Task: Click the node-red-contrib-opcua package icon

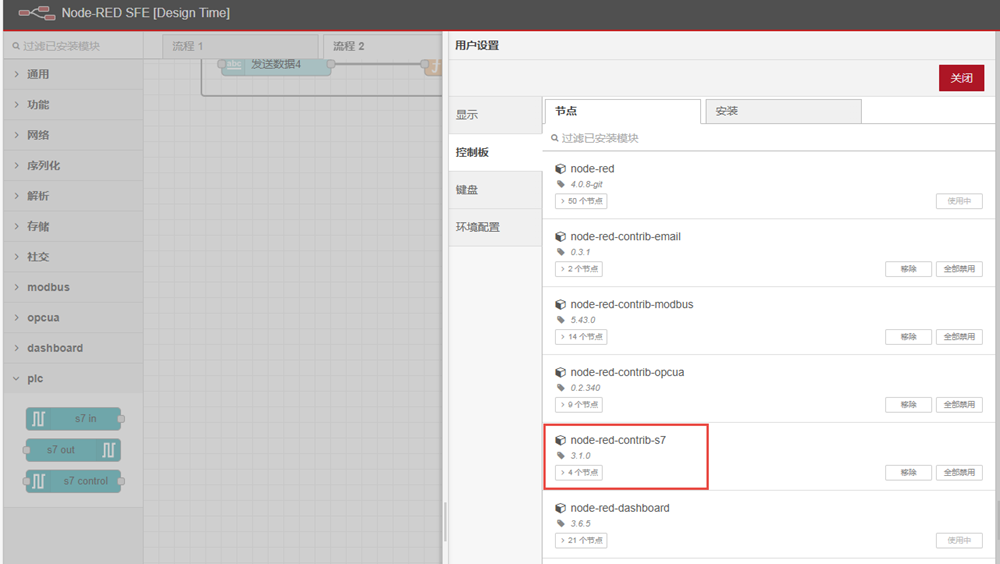Action: pyautogui.click(x=561, y=372)
